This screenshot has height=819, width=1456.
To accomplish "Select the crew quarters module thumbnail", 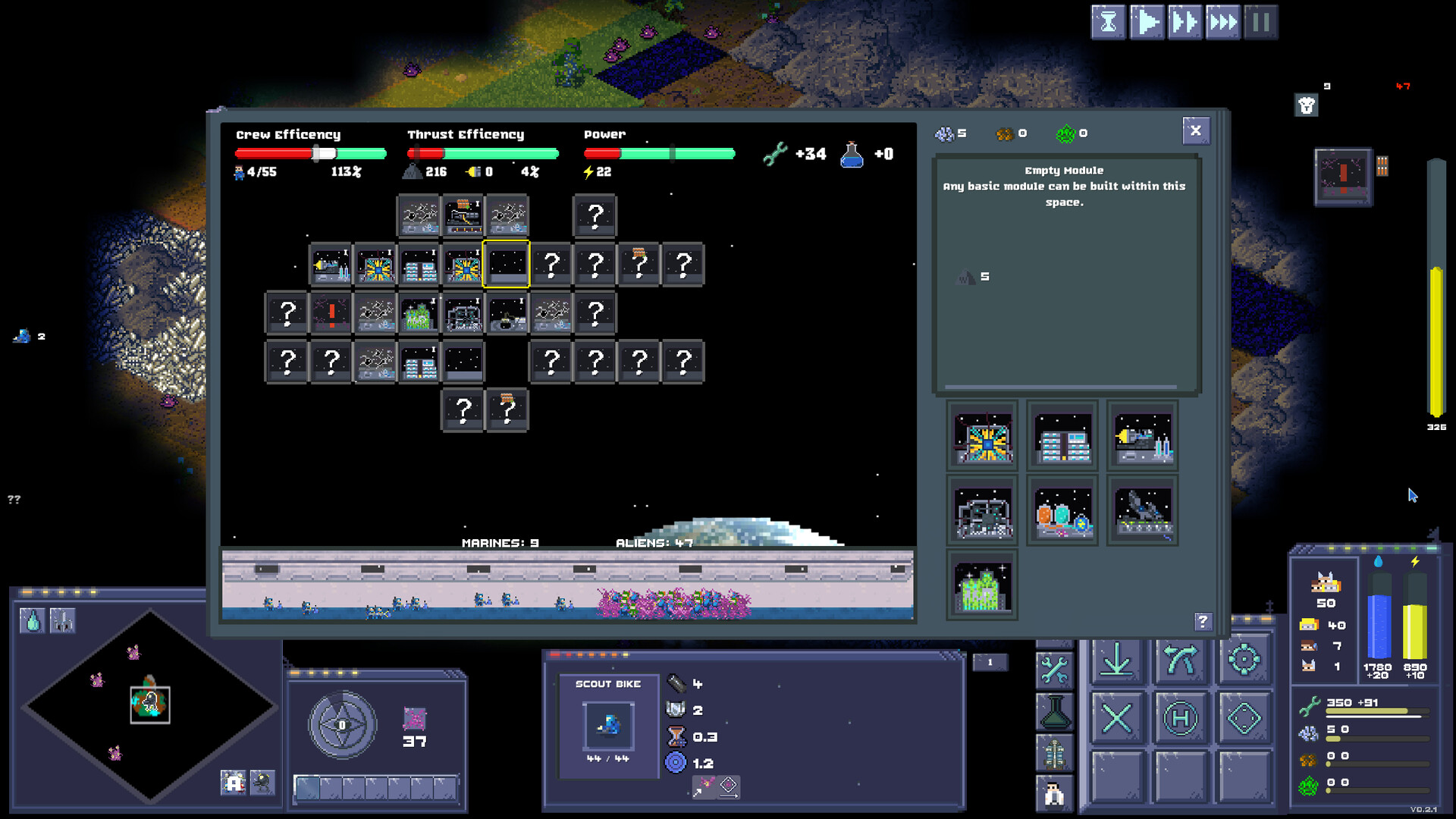I will tap(1062, 436).
